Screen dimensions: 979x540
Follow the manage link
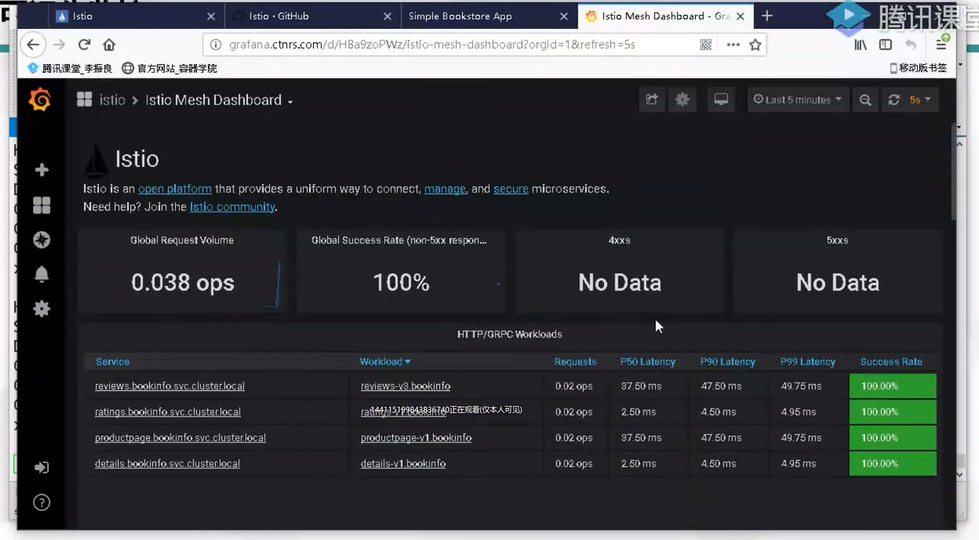[x=445, y=189]
